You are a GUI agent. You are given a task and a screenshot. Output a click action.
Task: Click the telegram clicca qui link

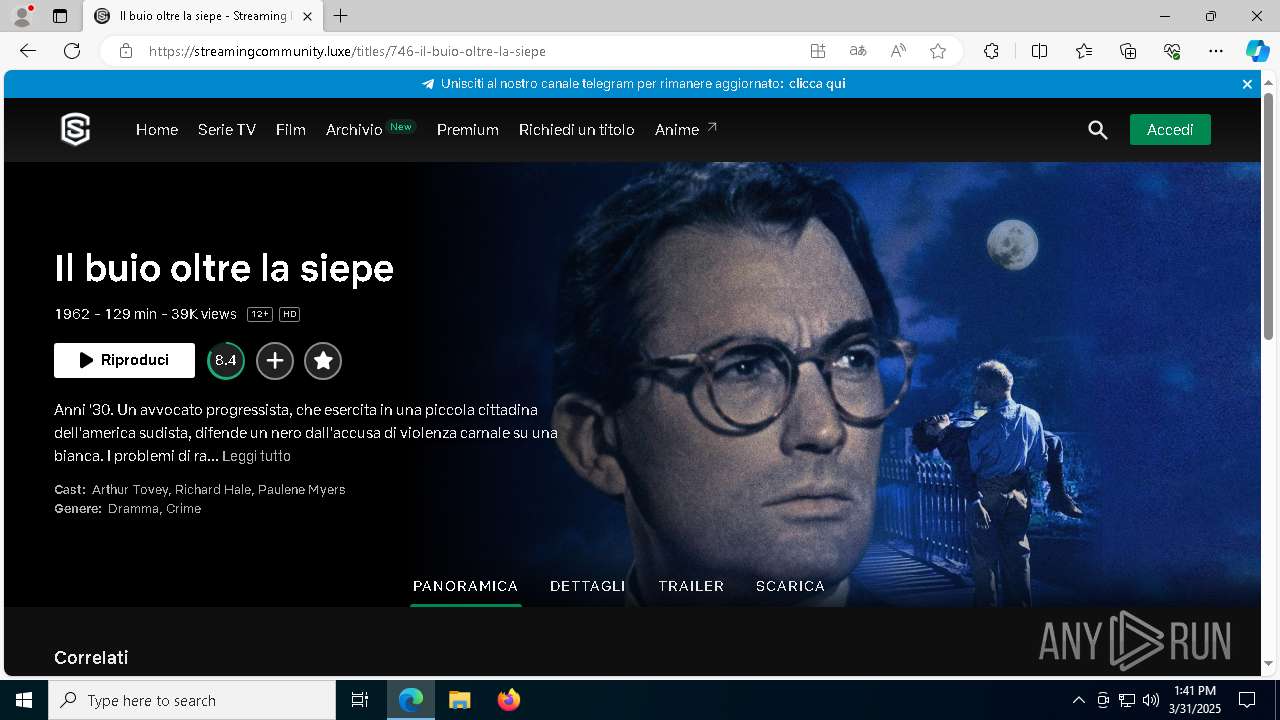tap(817, 84)
